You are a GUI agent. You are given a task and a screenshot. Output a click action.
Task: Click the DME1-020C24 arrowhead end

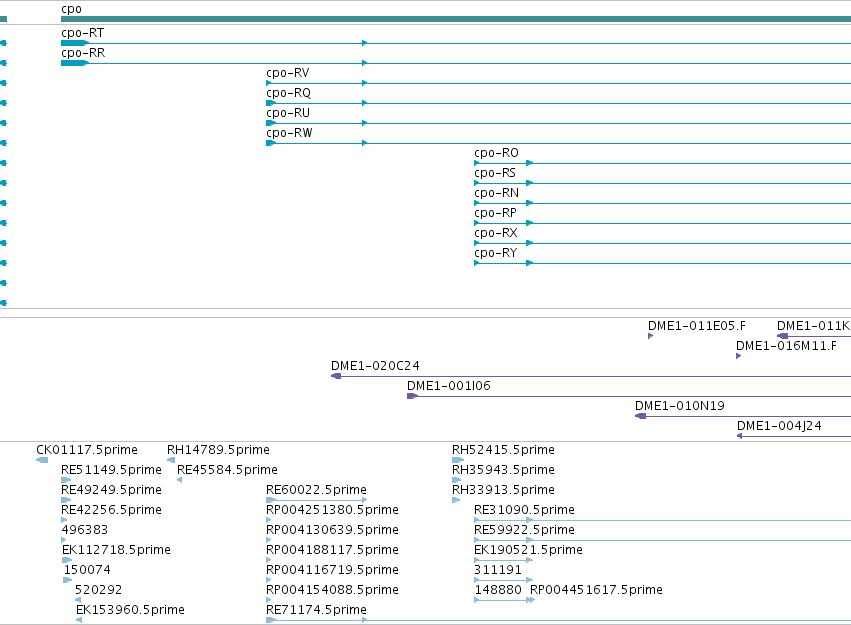pos(336,376)
